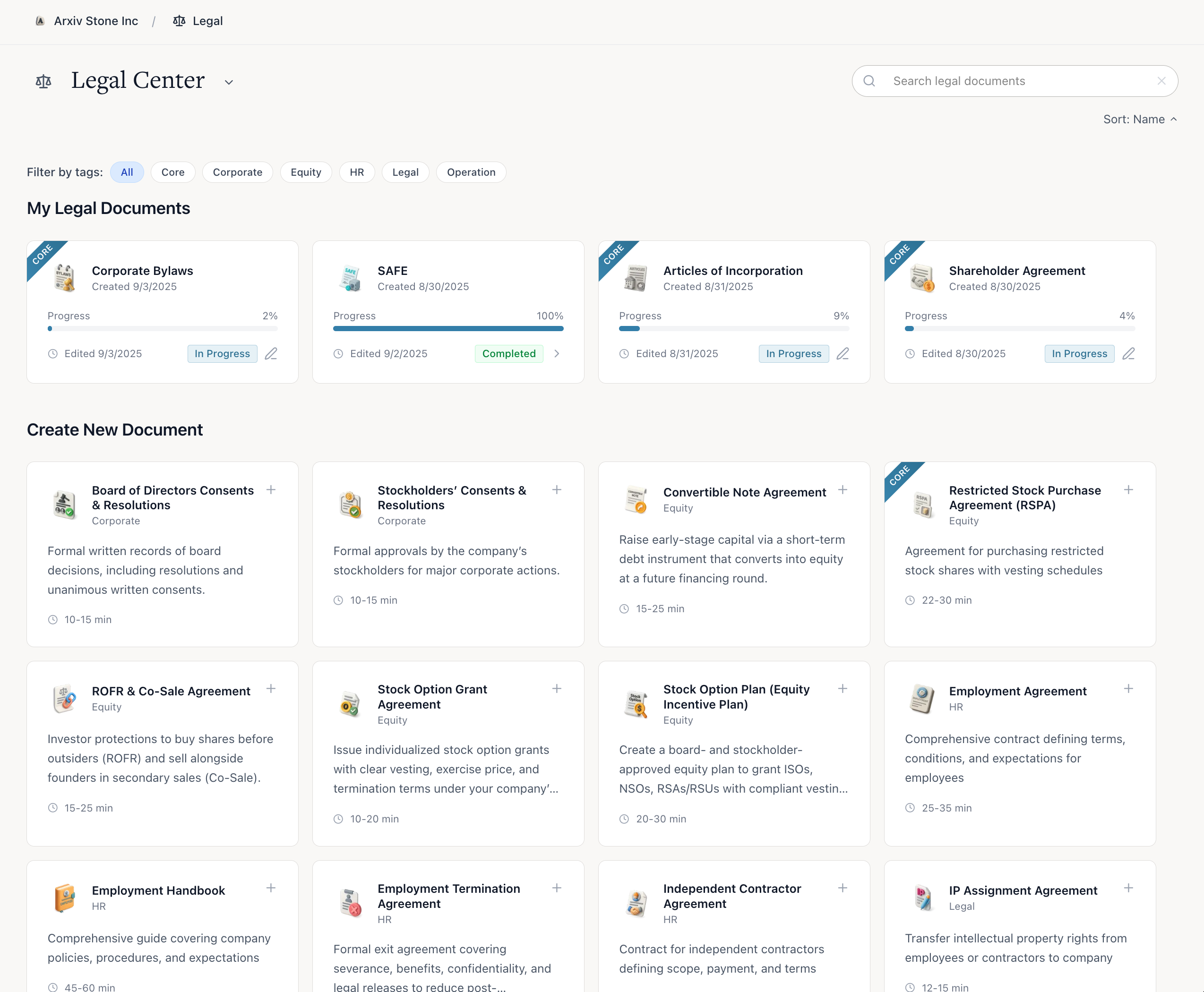The height and width of the screenshot is (992, 1204).
Task: Click the scales icon next to Legal Center heading
Action: pyautogui.click(x=43, y=81)
